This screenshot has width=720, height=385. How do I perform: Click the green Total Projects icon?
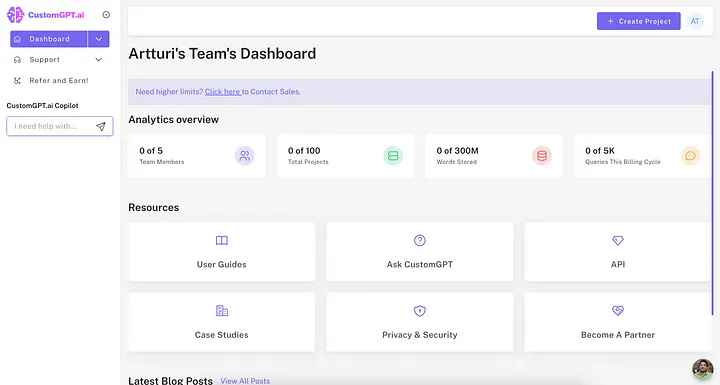click(x=393, y=156)
